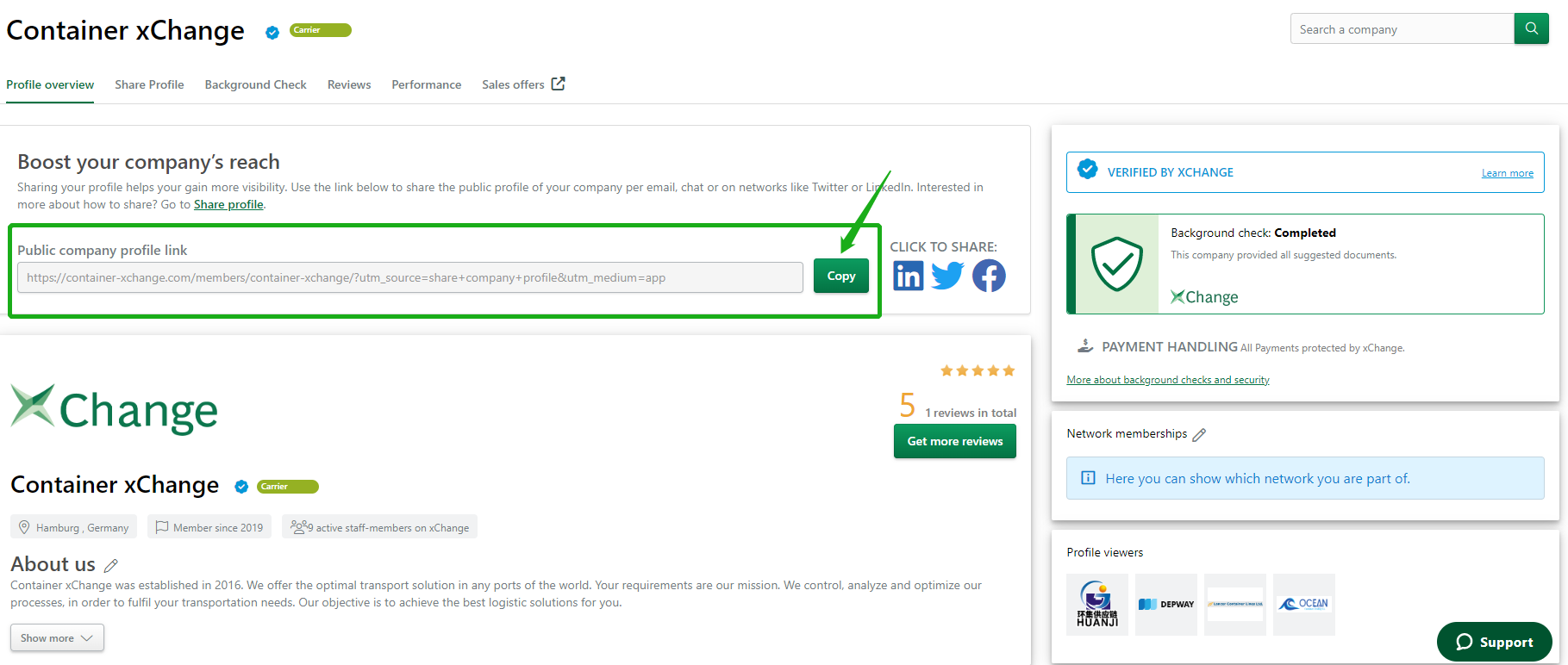Open the Support chat widget
The image size is (1568, 665).
tap(1494, 642)
